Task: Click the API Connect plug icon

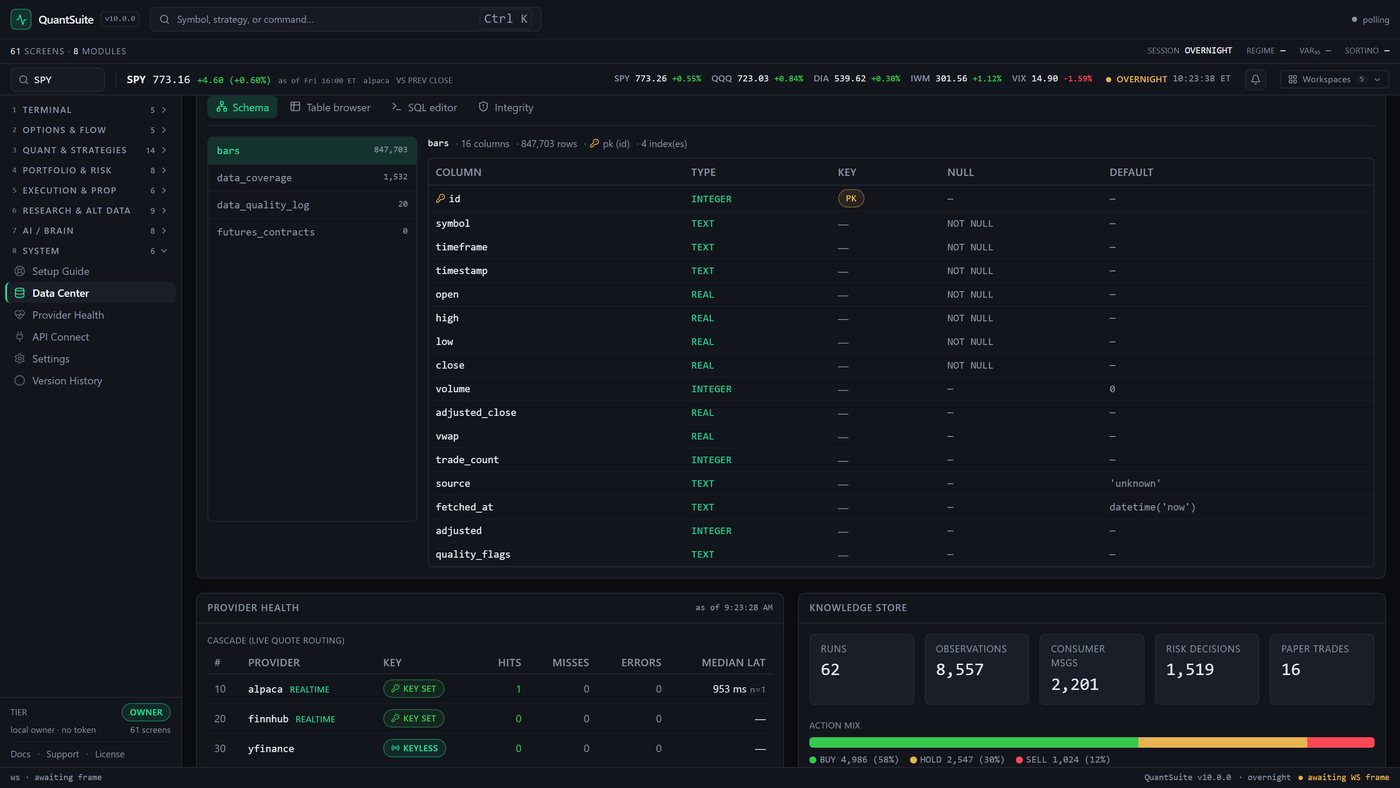Action: (20, 337)
